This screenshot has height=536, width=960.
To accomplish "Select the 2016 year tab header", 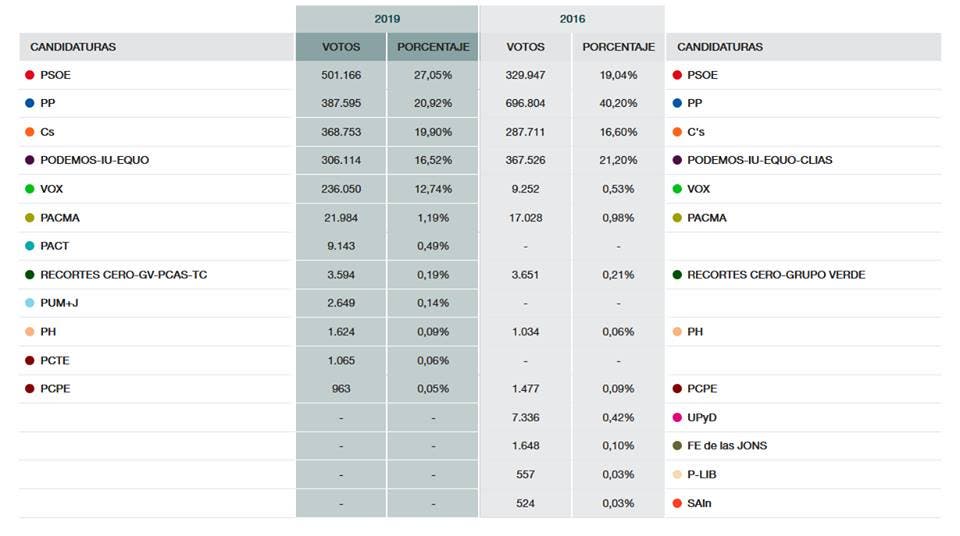I will (572, 19).
